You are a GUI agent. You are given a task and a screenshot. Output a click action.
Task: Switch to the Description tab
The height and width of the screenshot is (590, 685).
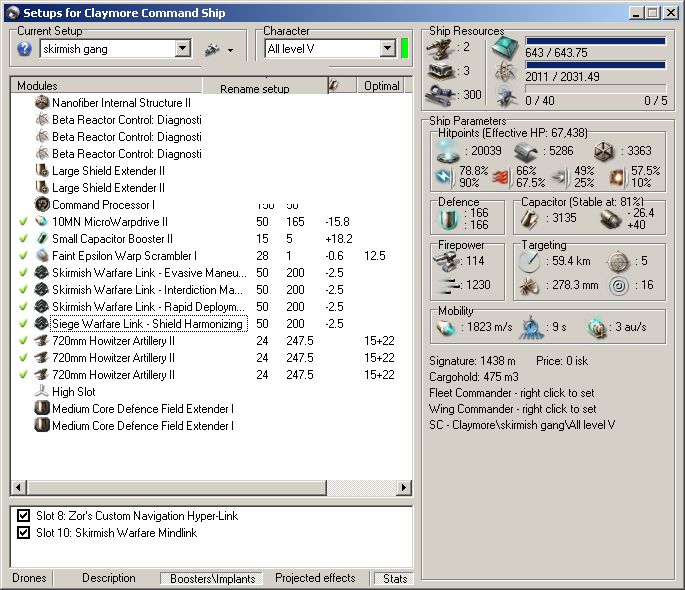click(109, 578)
